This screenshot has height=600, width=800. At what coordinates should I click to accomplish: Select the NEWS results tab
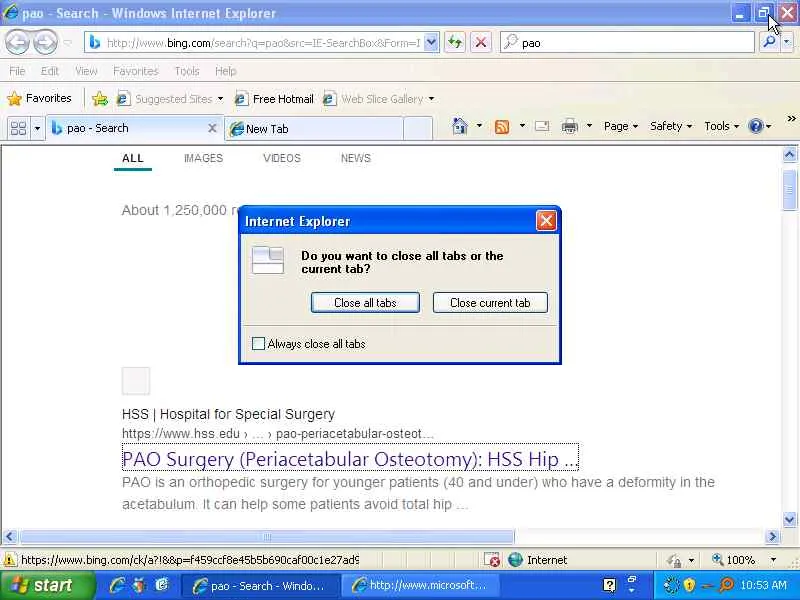pyautogui.click(x=356, y=158)
